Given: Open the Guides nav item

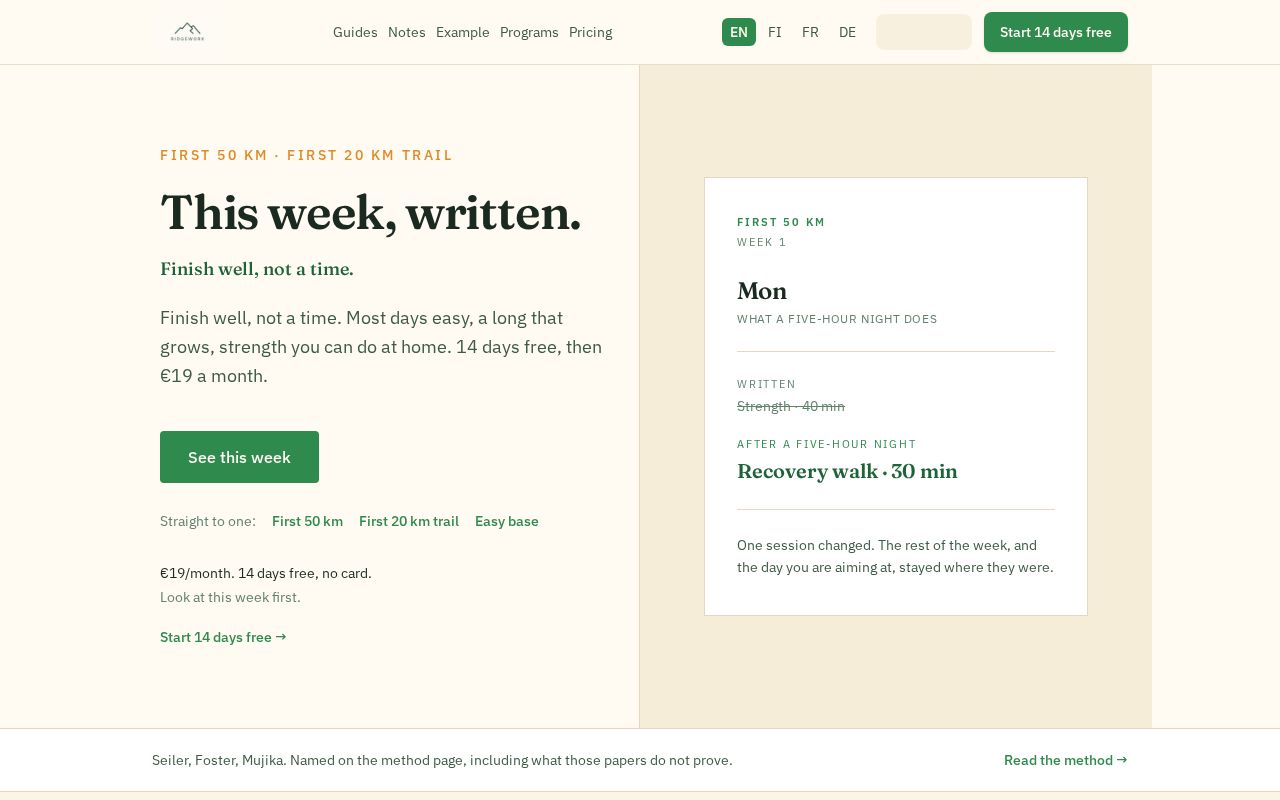Looking at the screenshot, I should (355, 32).
